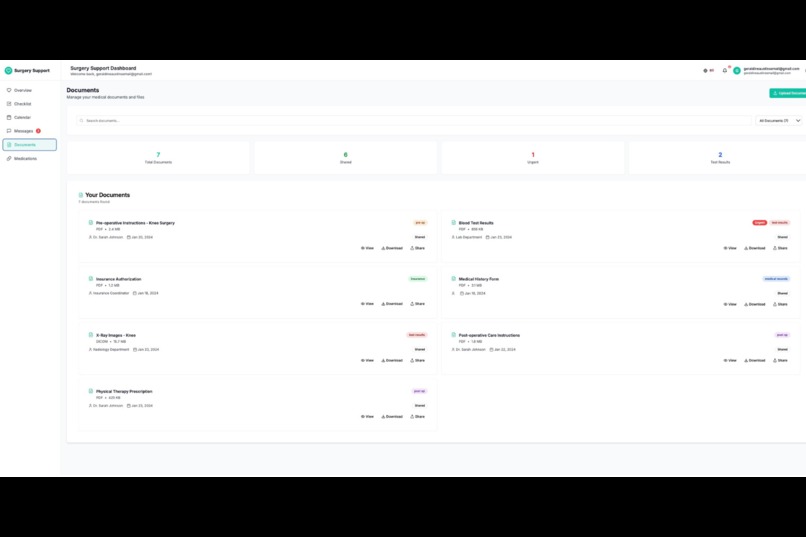Click the post-op tag on Physical Therapy Prescription

[419, 392]
